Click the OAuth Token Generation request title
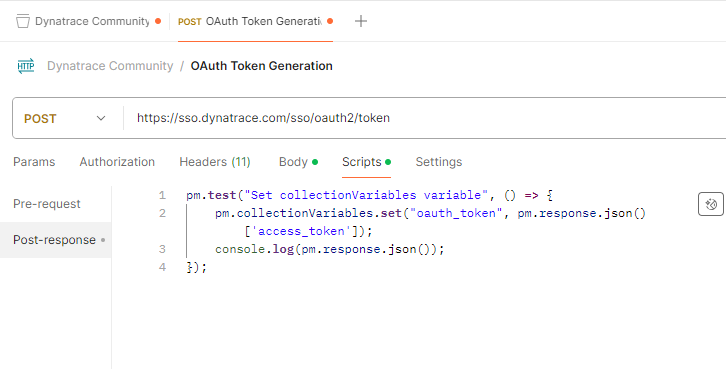 pos(262,66)
